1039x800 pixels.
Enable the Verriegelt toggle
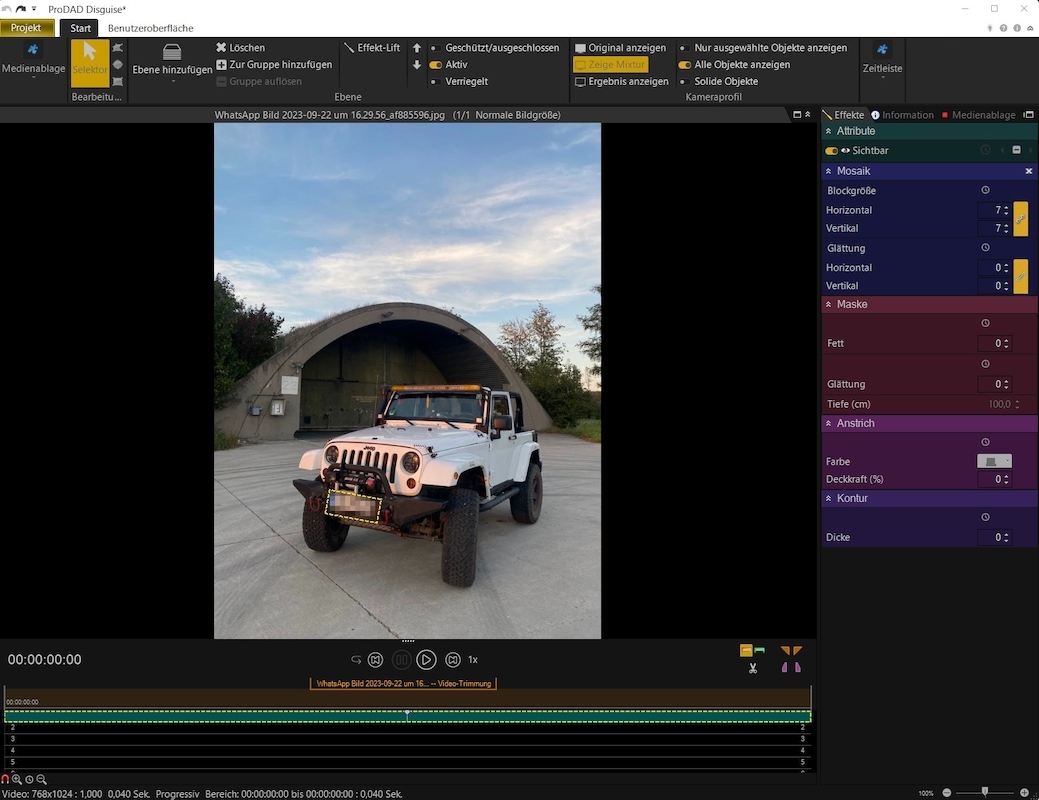pyautogui.click(x=435, y=82)
